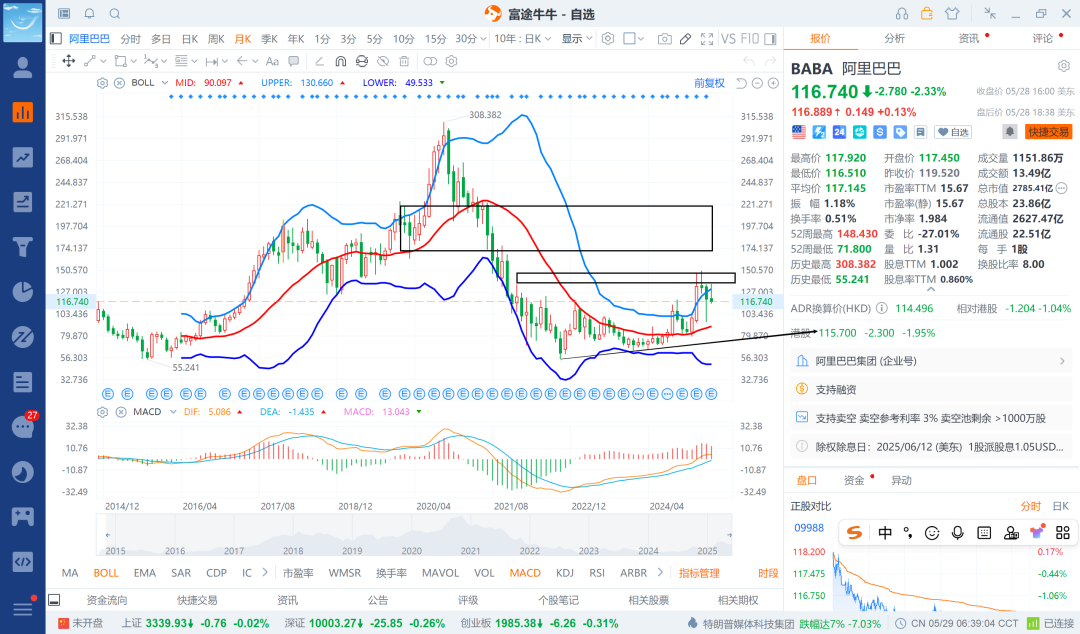Open the 分析 analysis tab
This screenshot has width=1080, height=634.
pos(895,39)
